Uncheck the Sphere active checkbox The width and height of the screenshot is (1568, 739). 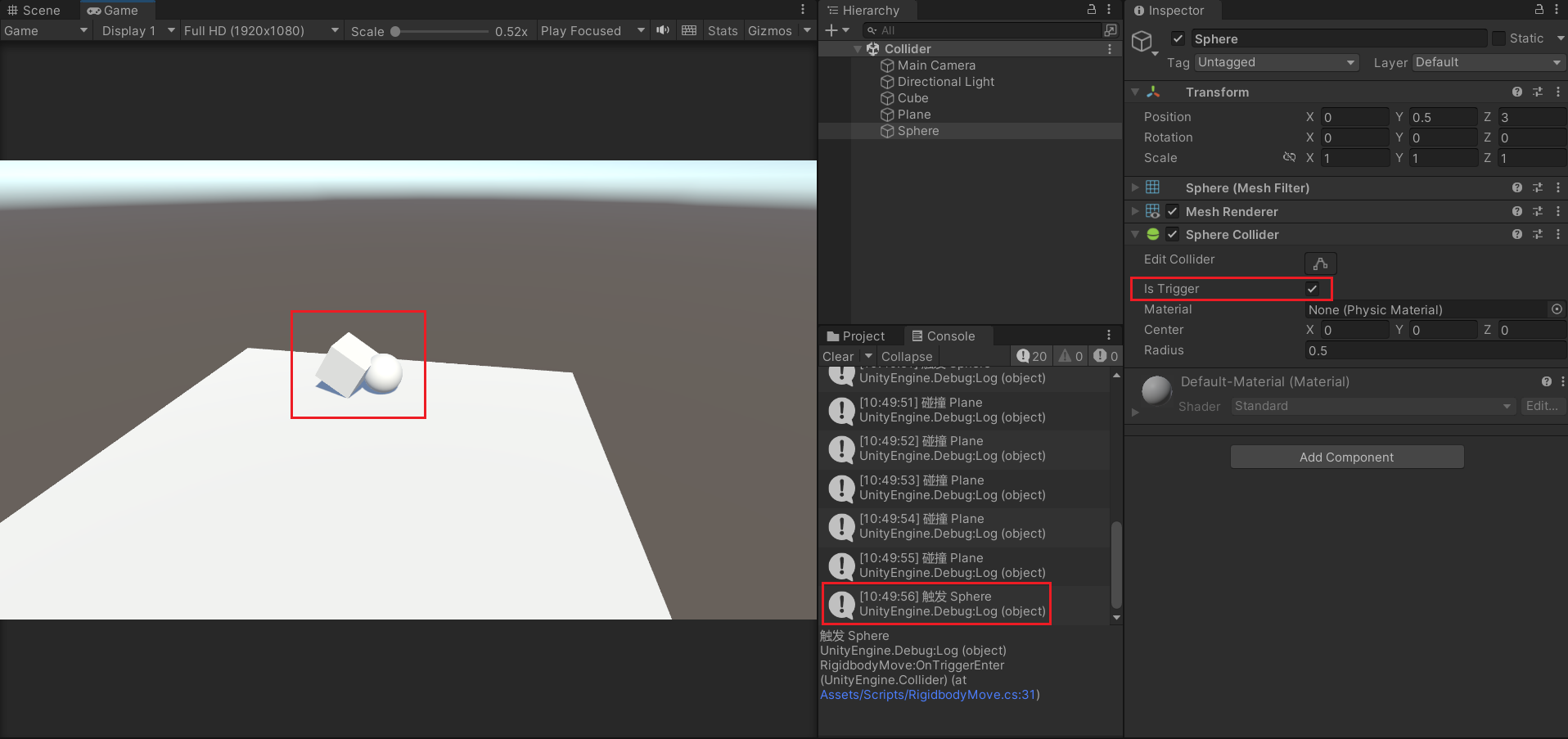[x=1178, y=38]
